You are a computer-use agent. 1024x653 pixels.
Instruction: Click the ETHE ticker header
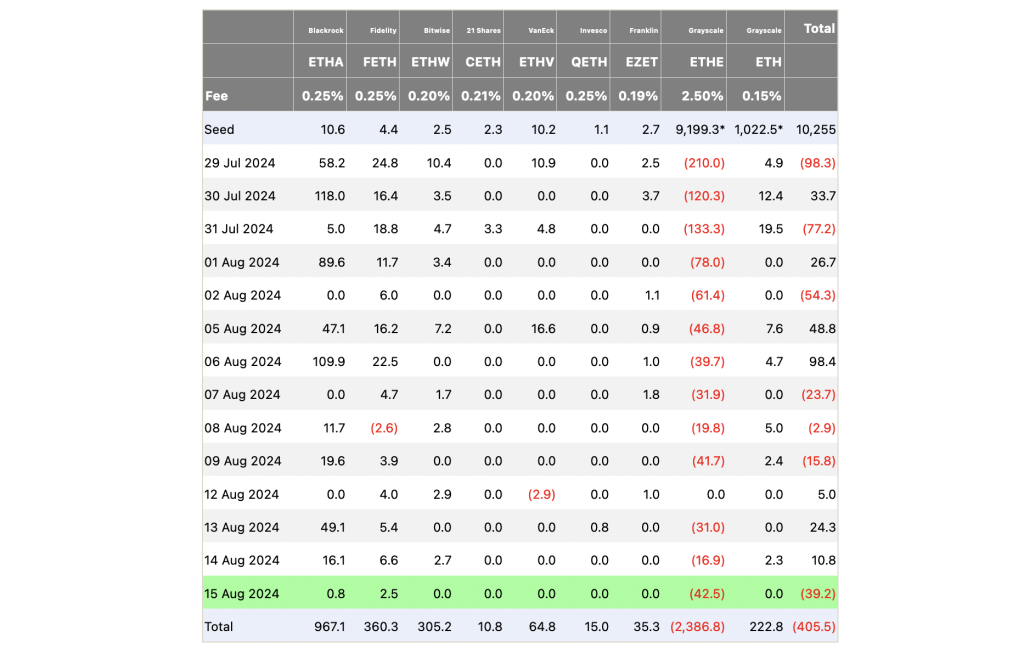tap(707, 62)
